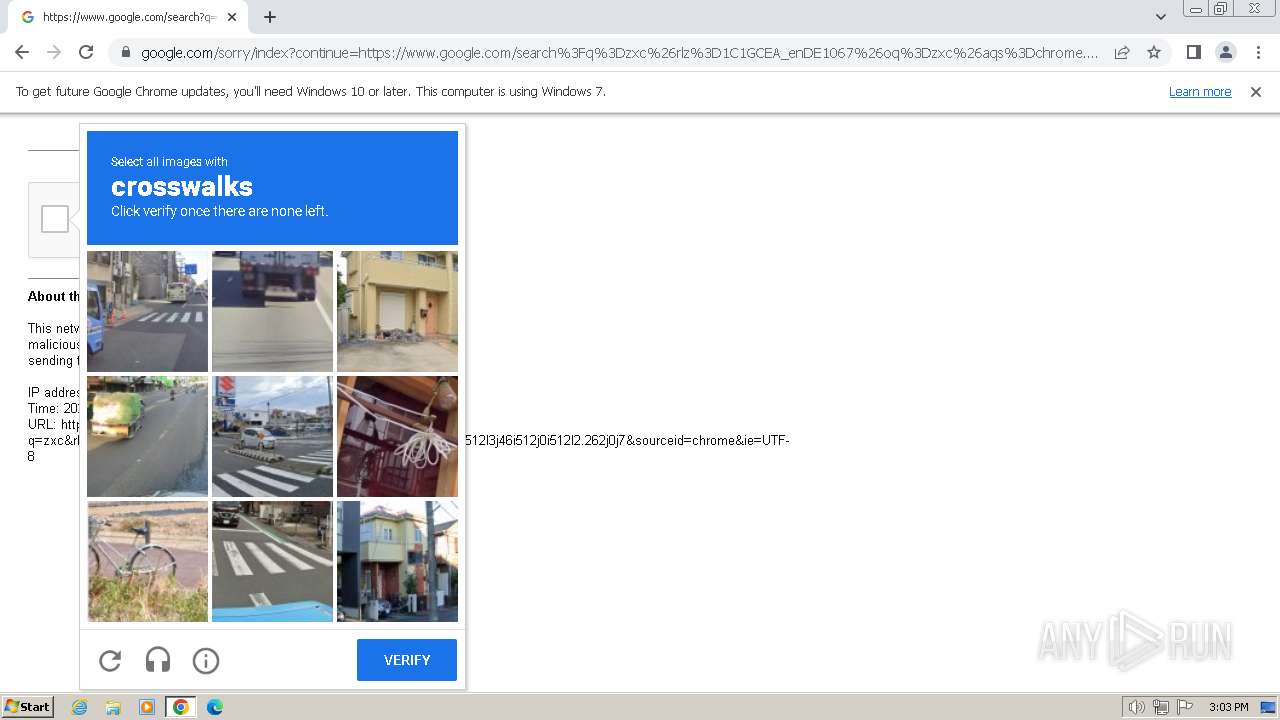
Task: Click the volume speaker tray icon
Action: pos(1137,707)
